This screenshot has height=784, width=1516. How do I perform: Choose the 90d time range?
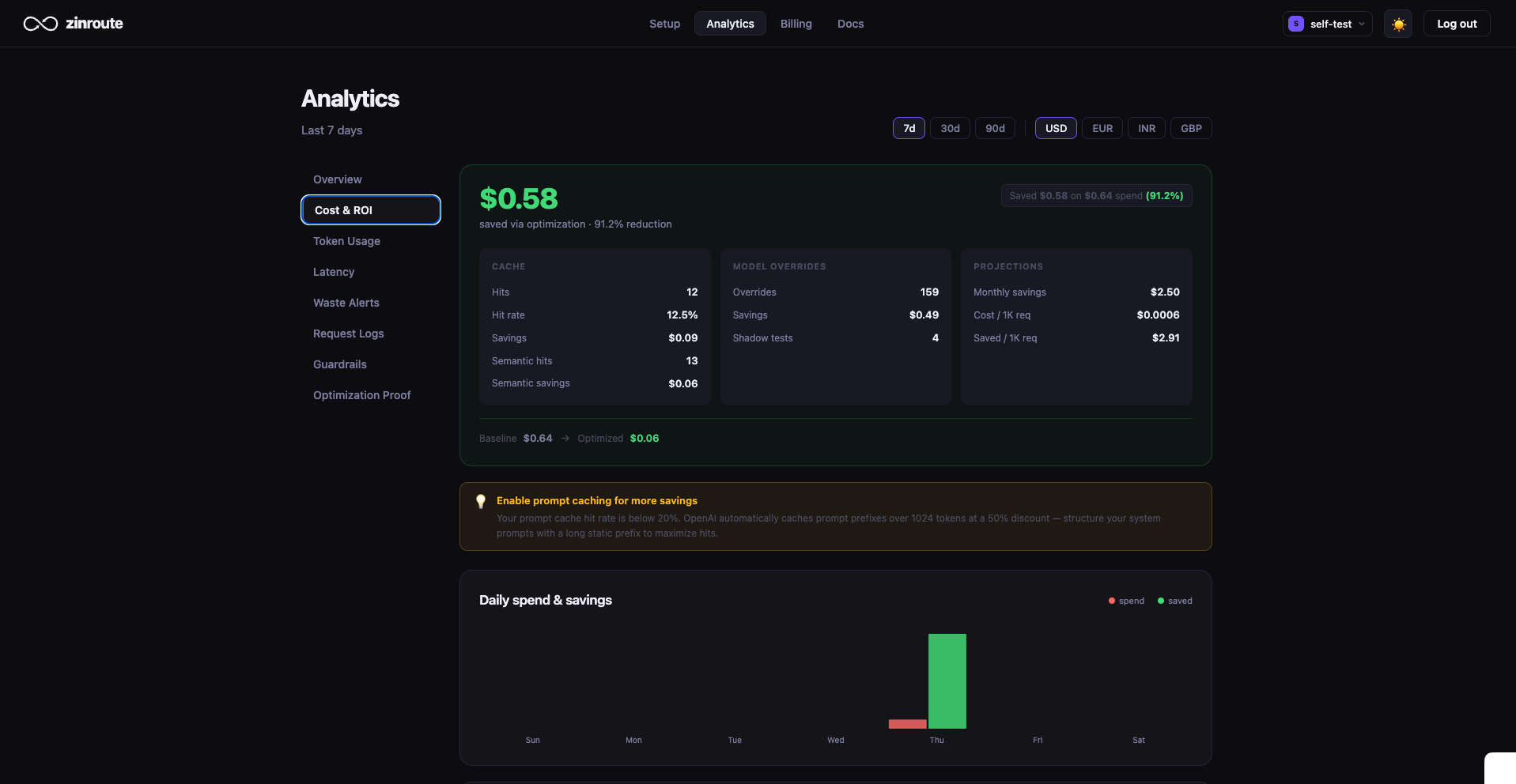pos(995,128)
